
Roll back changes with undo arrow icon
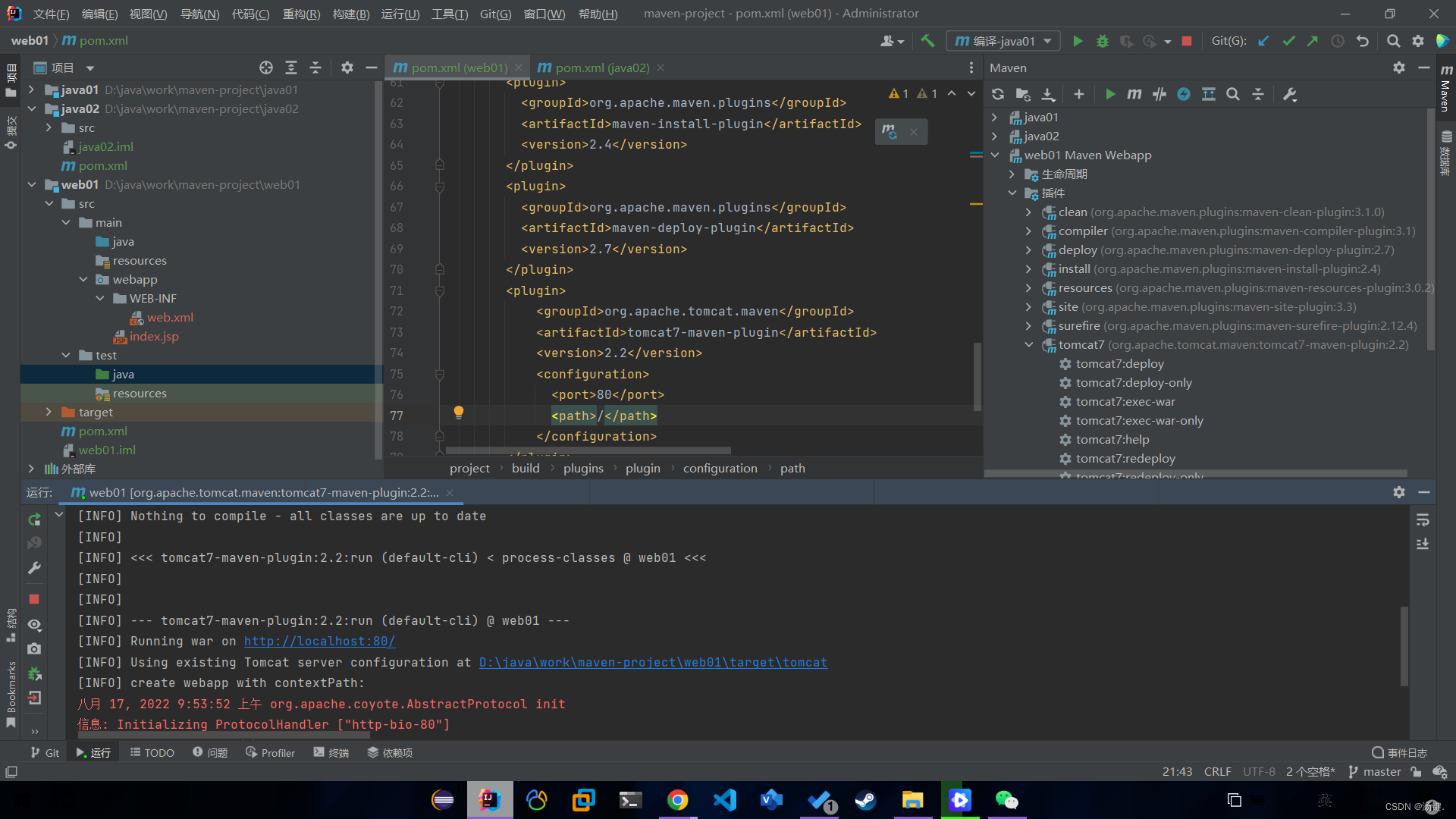click(x=1363, y=41)
